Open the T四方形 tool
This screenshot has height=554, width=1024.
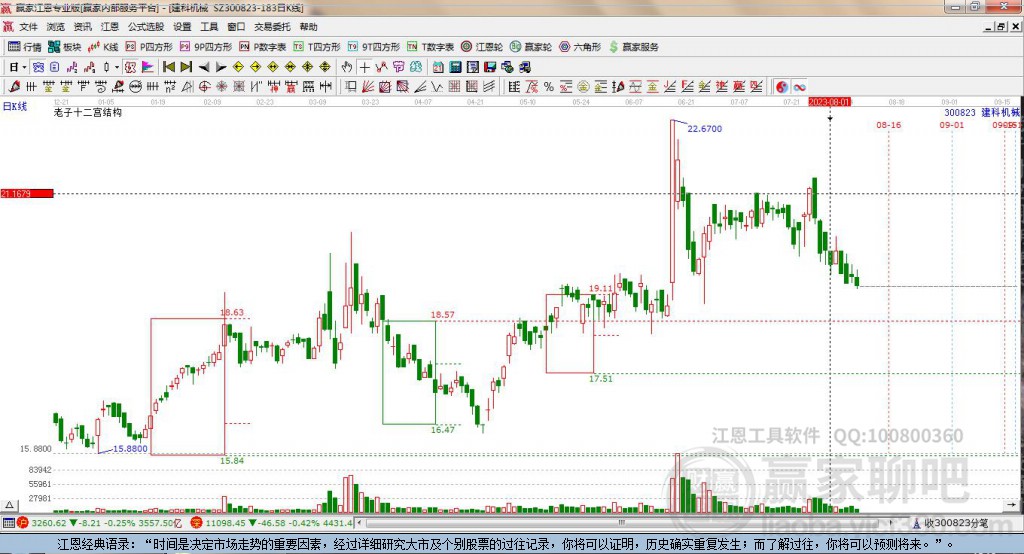point(317,47)
